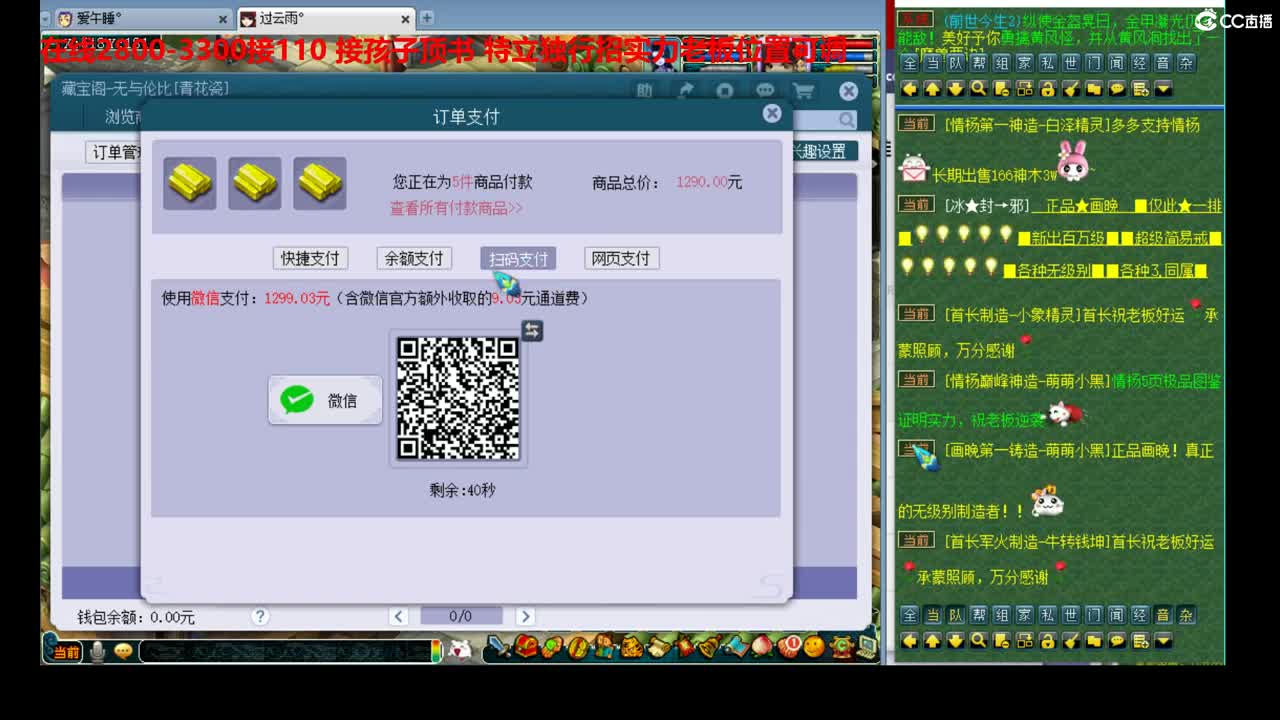Click the 助 help icon in 藏宝阁 title bar

[645, 91]
